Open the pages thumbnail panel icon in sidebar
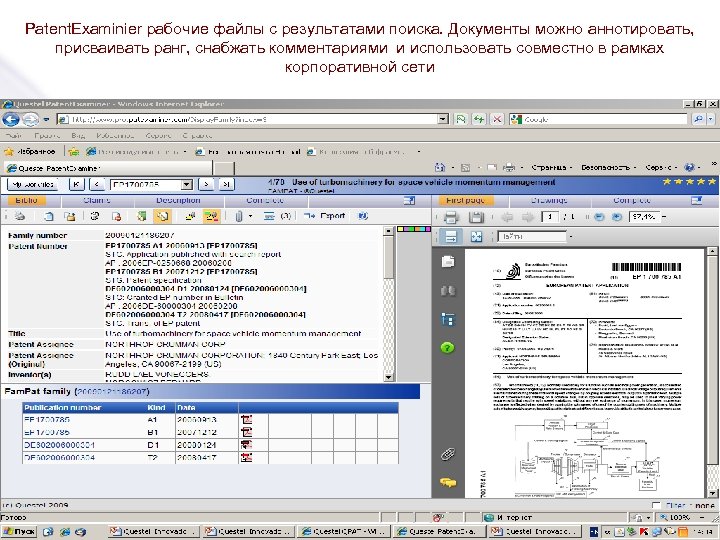 coord(448,262)
